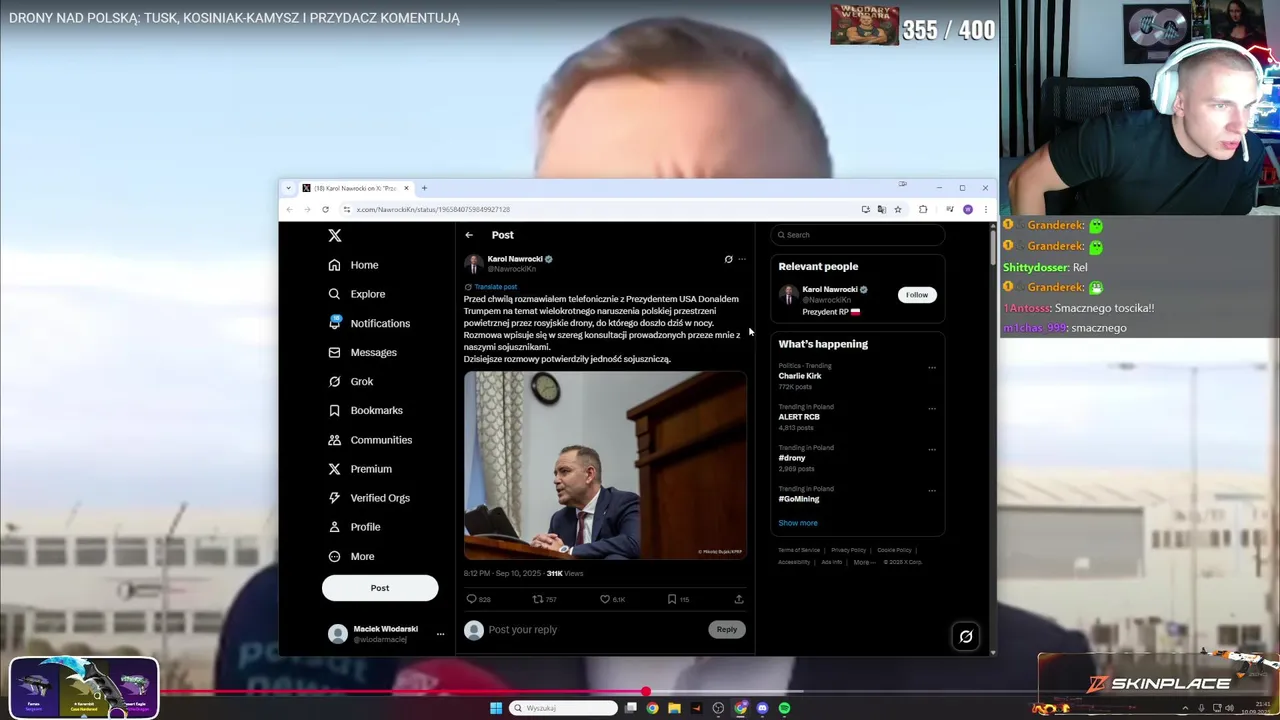This screenshot has width=1280, height=720.
Task: Open options for #drony trend
Action: coord(932,449)
